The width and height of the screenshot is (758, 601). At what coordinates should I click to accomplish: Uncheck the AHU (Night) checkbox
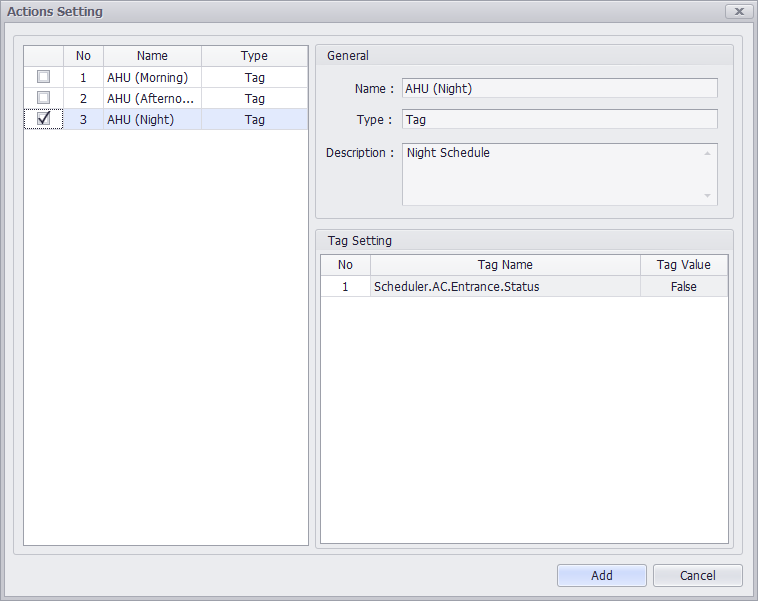pos(43,119)
